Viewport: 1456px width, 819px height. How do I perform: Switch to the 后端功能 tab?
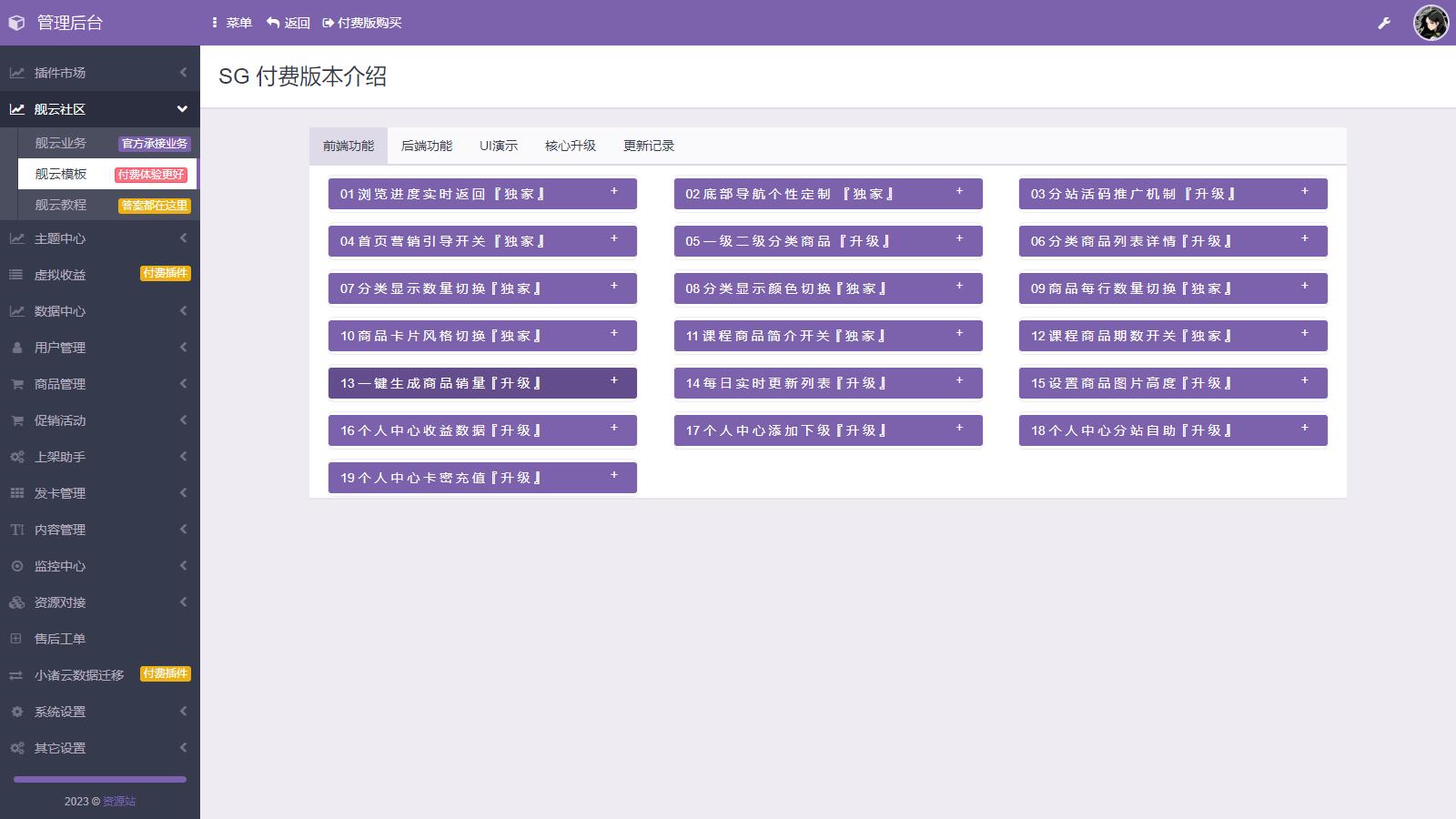tap(426, 146)
